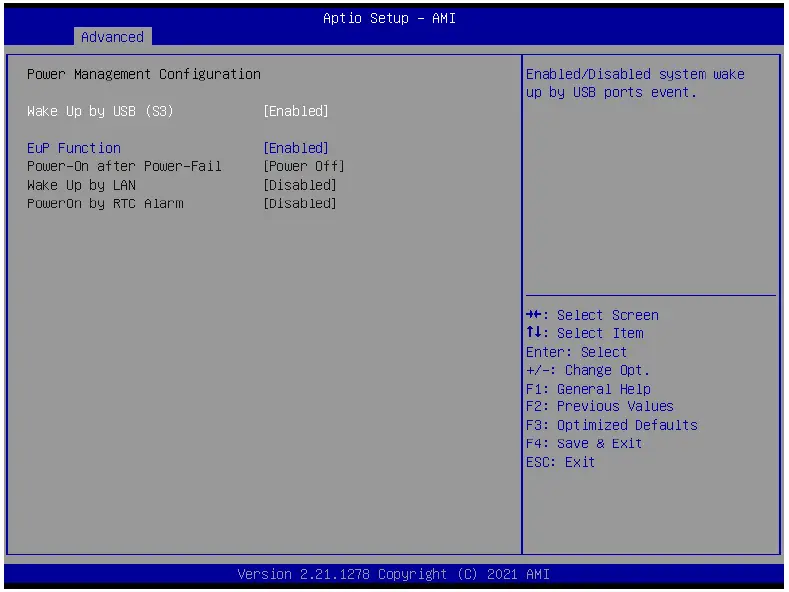Open PowerOn by RTC Alarm value [Disabled]
789x592 pixels.
click(x=300, y=203)
